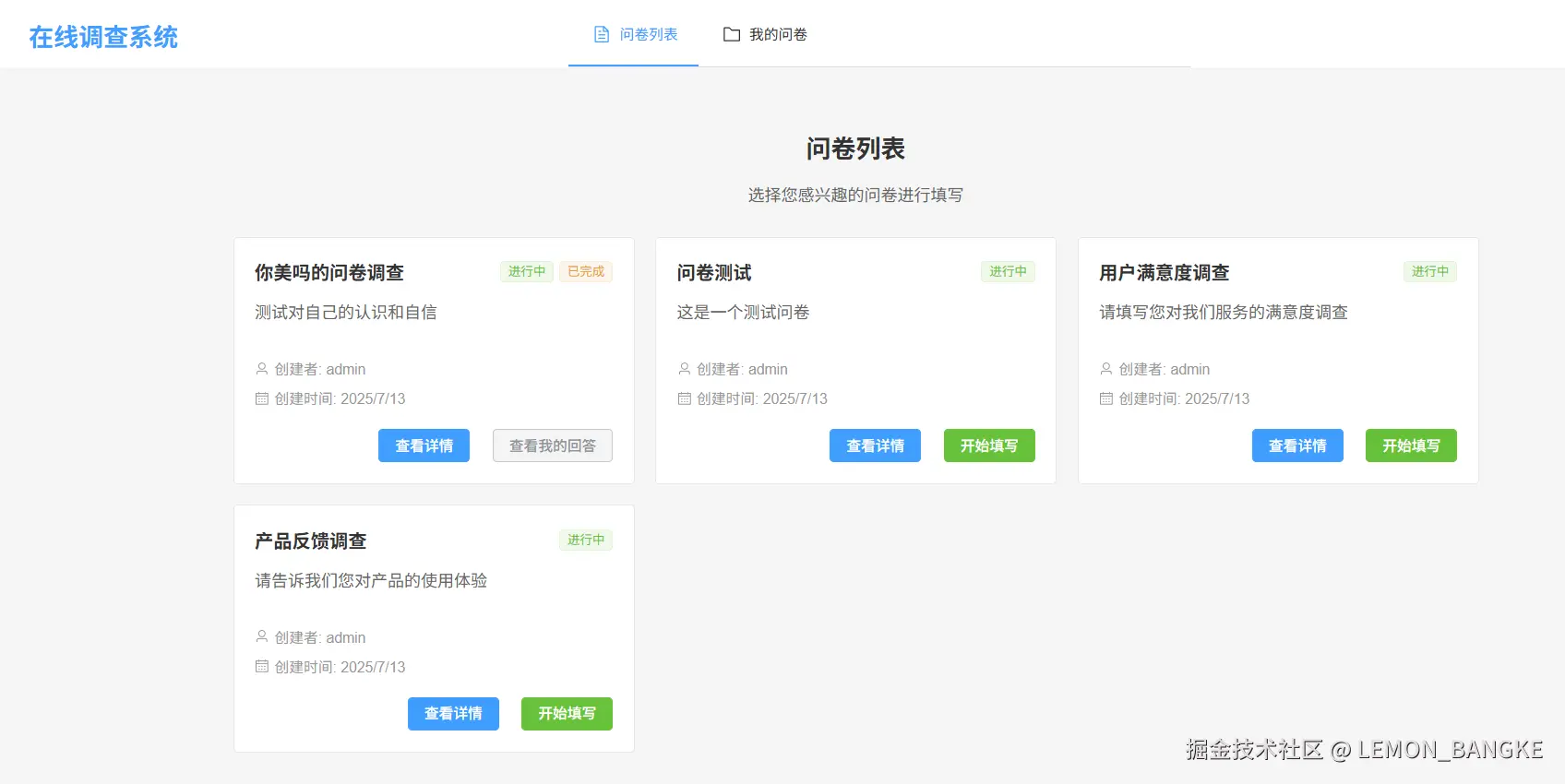
Task: Click the card title 问卷测试
Action: 714,272
